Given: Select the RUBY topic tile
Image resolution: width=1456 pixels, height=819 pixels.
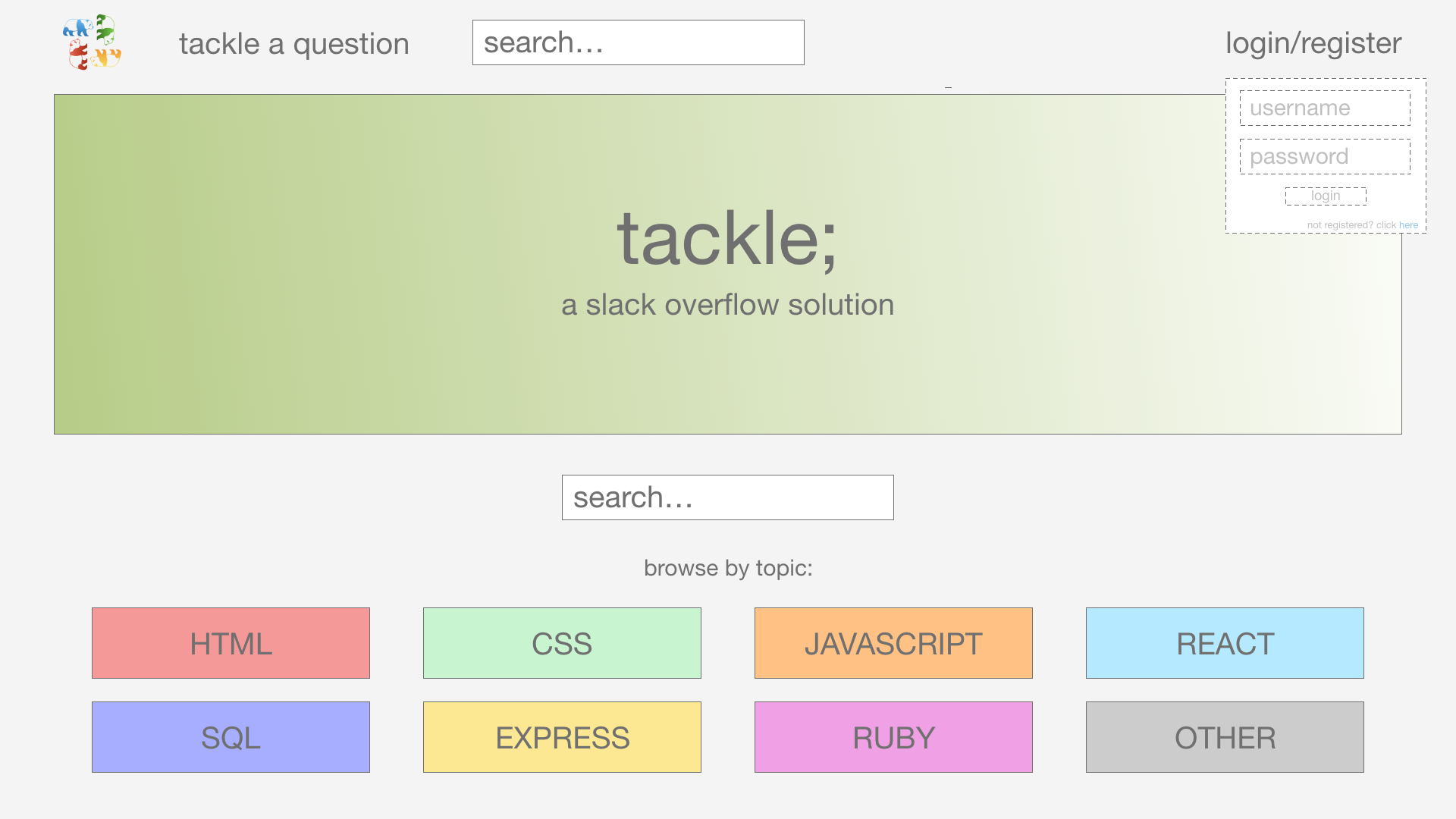Looking at the screenshot, I should pyautogui.click(x=893, y=737).
